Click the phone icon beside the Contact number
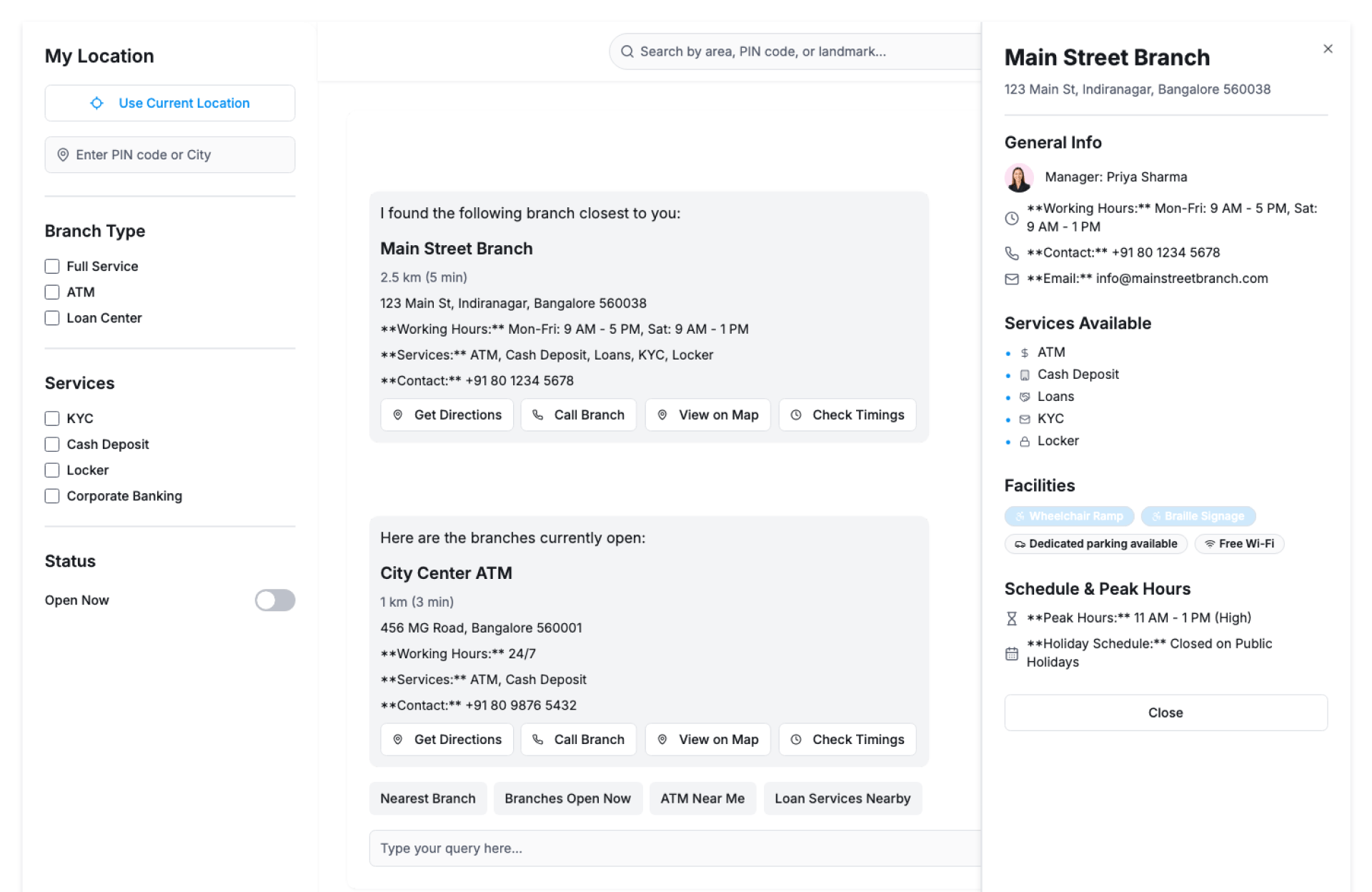Image resolution: width=1372 pixels, height=892 pixels. click(1012, 253)
